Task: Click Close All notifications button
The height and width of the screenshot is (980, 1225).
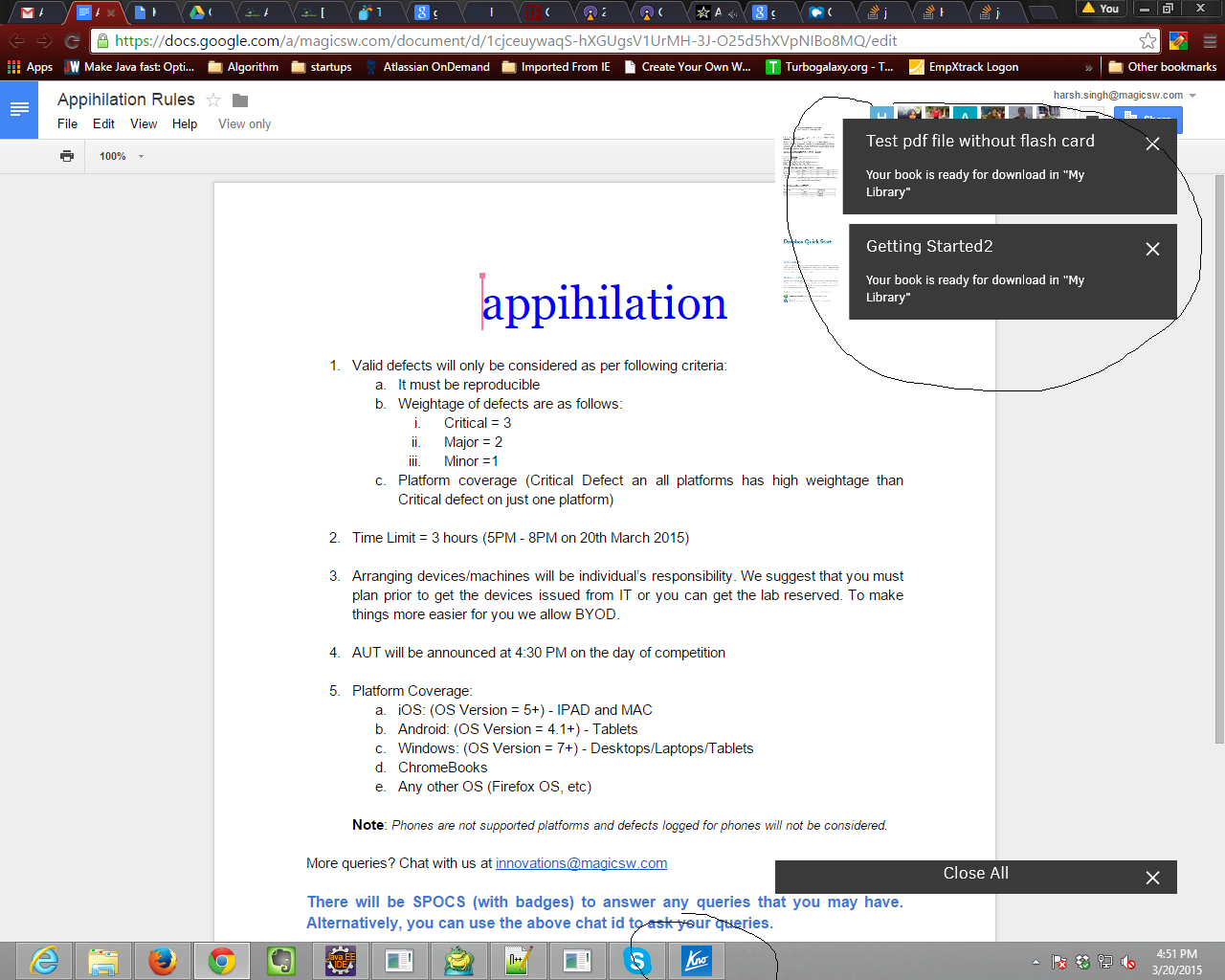Action: click(x=975, y=874)
